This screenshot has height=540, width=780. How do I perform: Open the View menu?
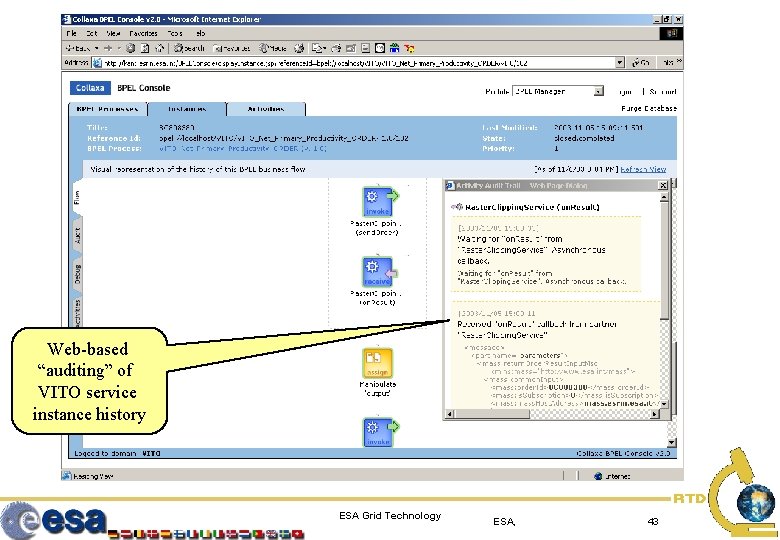coord(113,33)
